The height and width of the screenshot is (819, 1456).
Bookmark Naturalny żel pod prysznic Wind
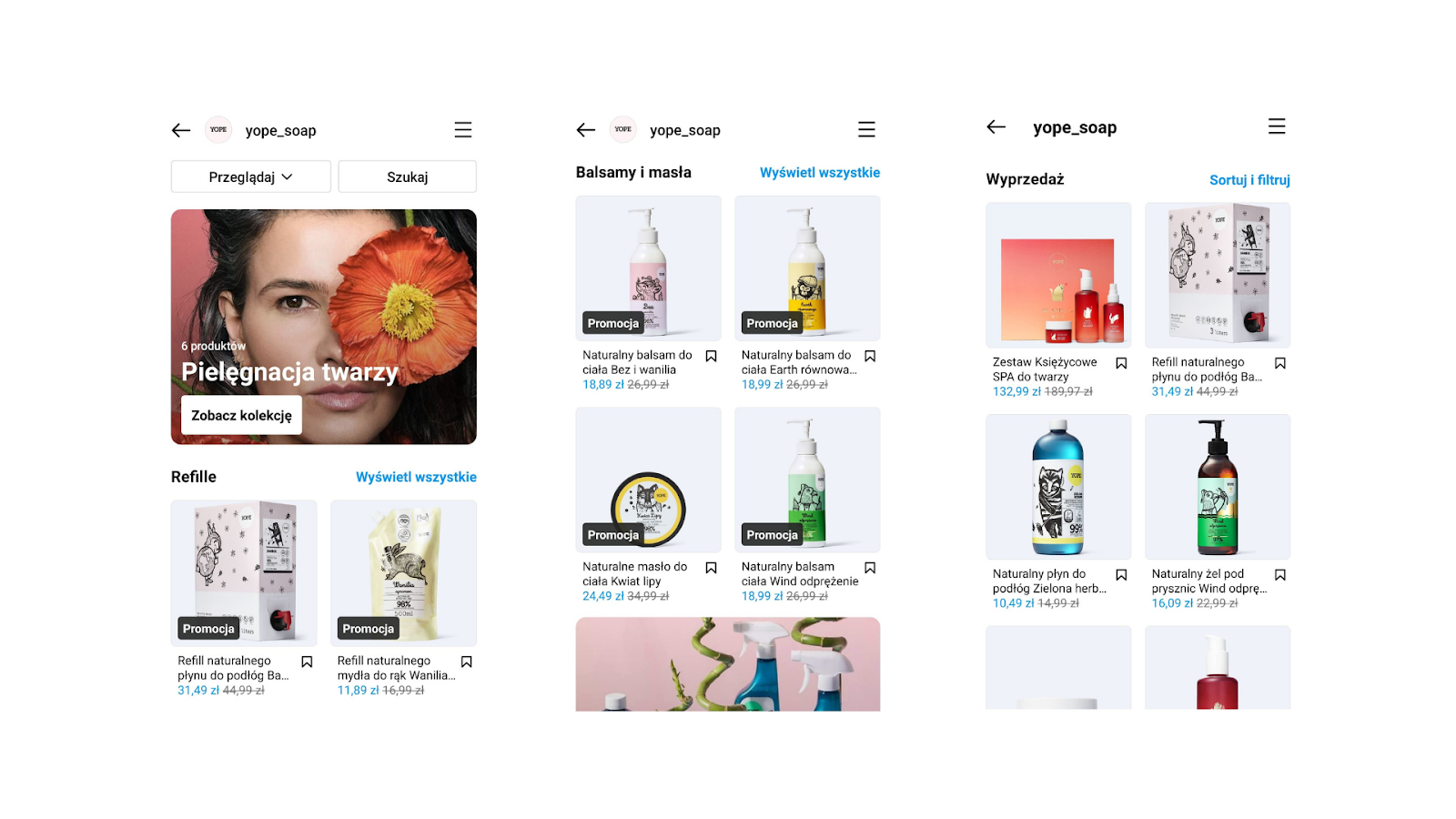click(1280, 575)
